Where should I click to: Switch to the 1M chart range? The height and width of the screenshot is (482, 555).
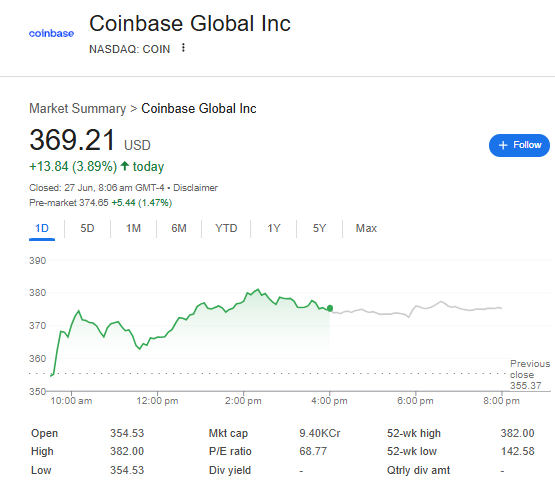point(133,228)
